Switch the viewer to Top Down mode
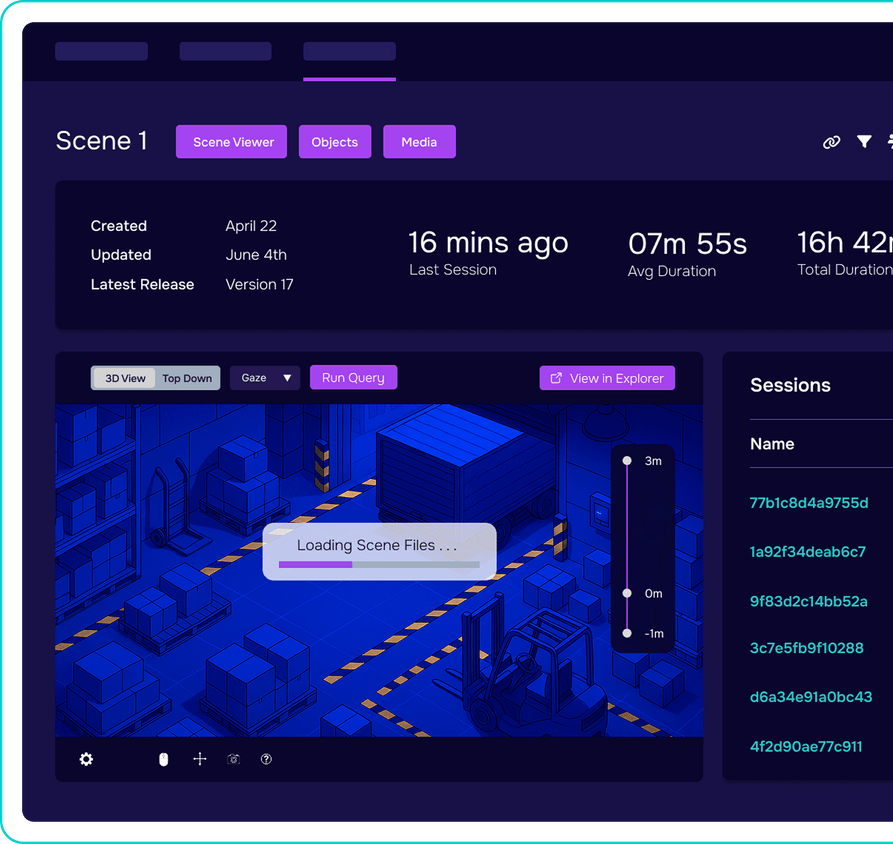The height and width of the screenshot is (844, 893). point(187,378)
